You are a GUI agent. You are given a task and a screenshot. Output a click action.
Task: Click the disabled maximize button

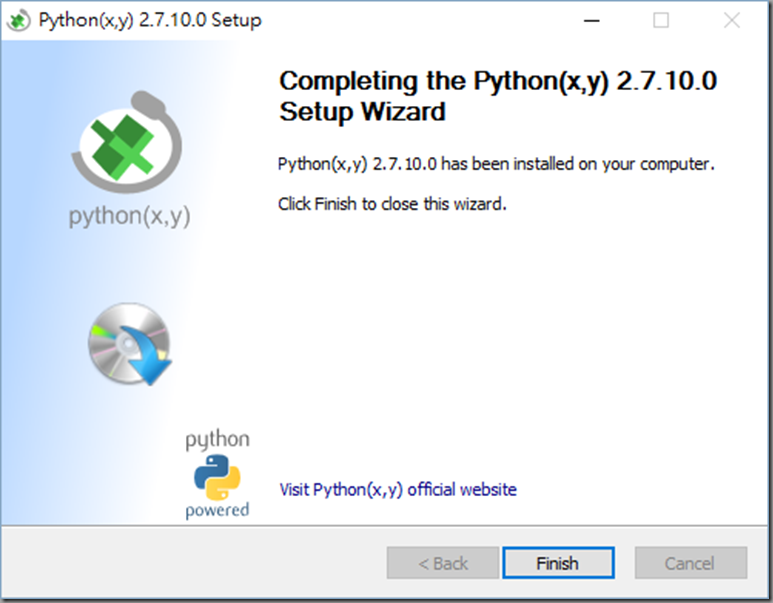click(x=661, y=21)
